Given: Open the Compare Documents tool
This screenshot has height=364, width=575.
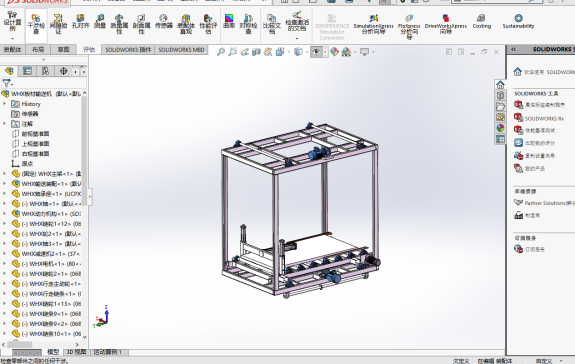Looking at the screenshot, I should 272,23.
